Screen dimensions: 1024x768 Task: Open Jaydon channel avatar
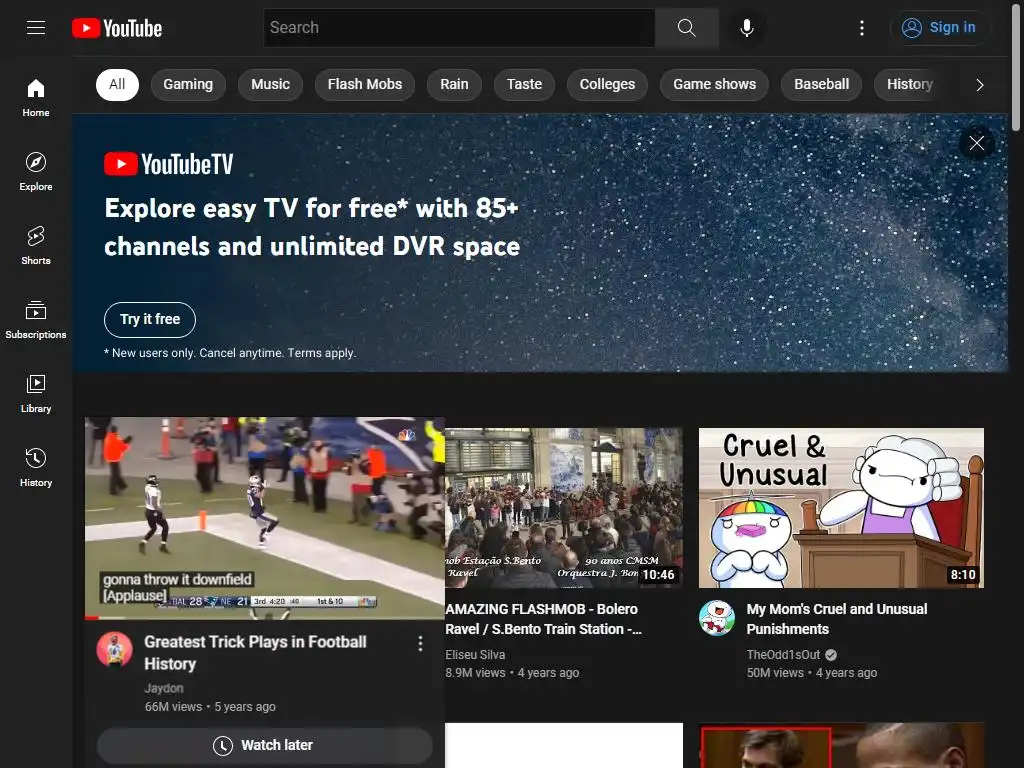[115, 648]
